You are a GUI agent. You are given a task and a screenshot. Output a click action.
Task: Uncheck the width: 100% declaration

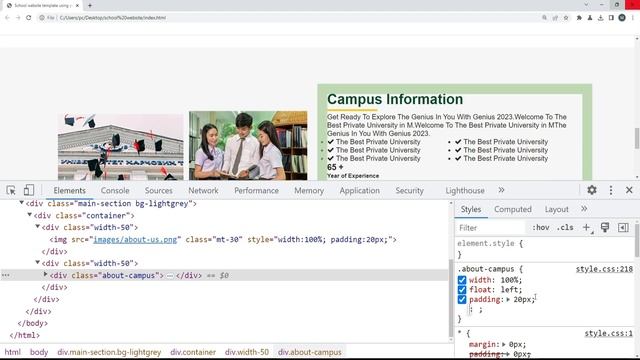pyautogui.click(x=462, y=280)
